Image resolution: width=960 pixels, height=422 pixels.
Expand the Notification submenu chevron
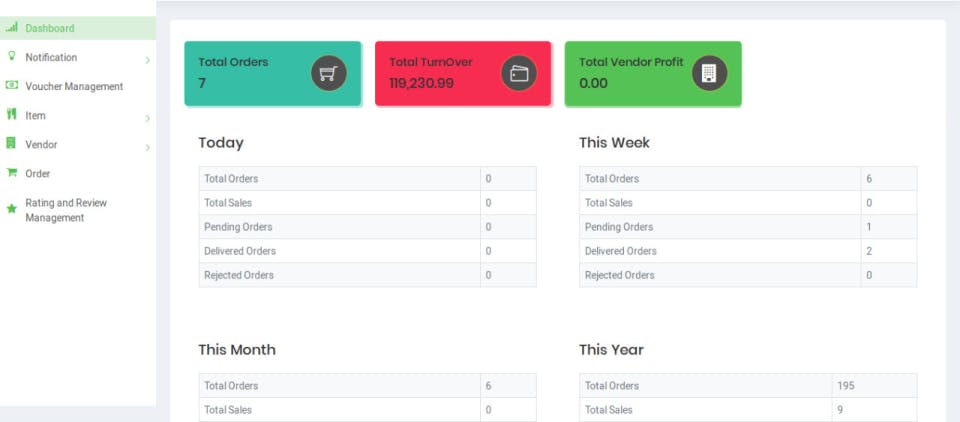pos(147,61)
